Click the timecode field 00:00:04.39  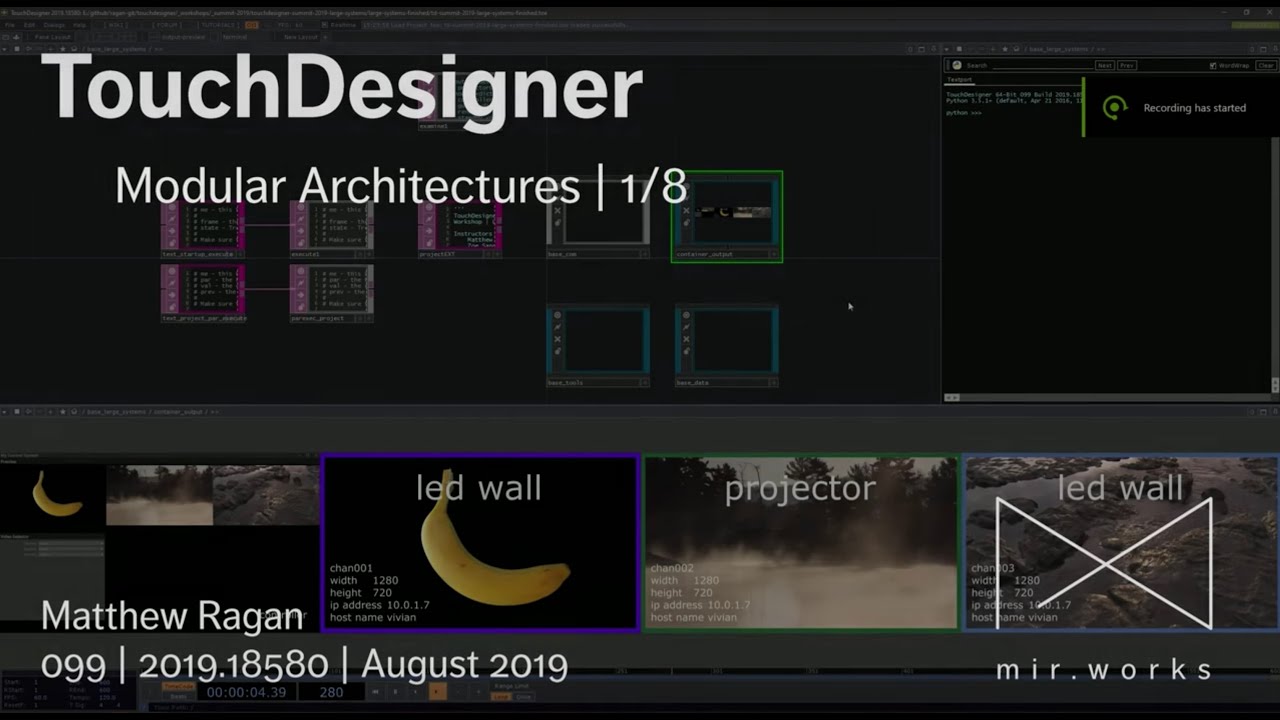[x=246, y=692]
